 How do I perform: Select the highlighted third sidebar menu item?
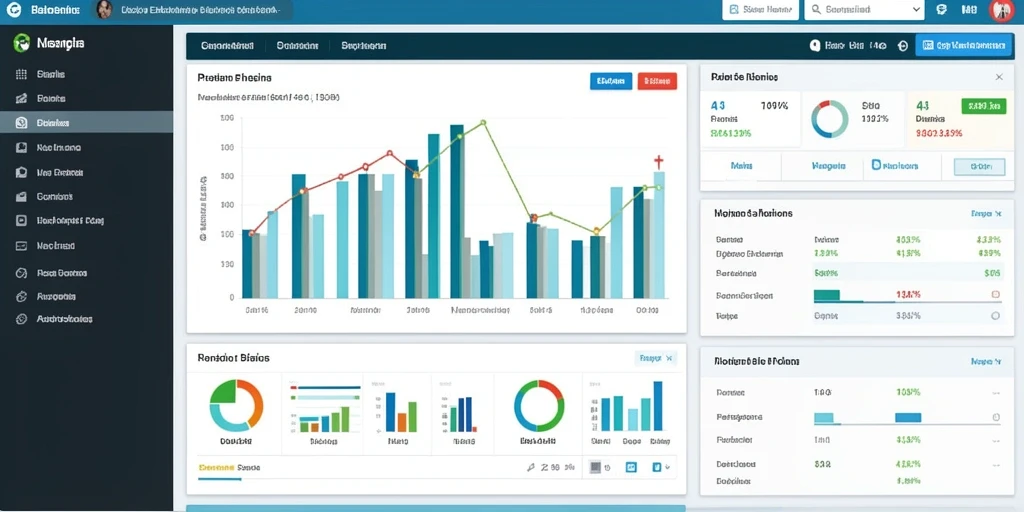86,123
